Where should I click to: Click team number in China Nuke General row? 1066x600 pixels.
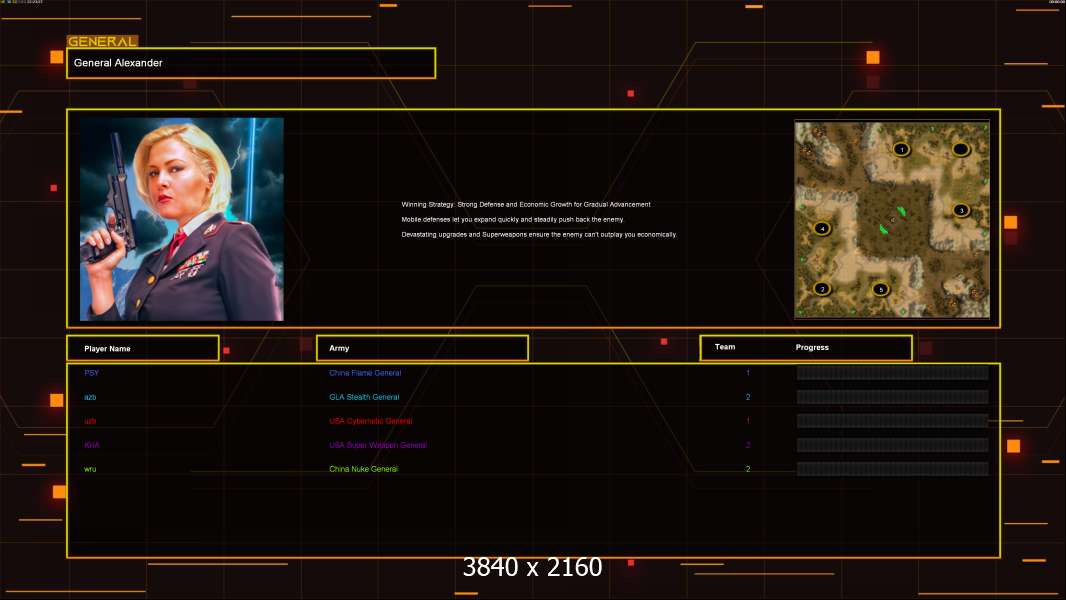pyautogui.click(x=748, y=469)
